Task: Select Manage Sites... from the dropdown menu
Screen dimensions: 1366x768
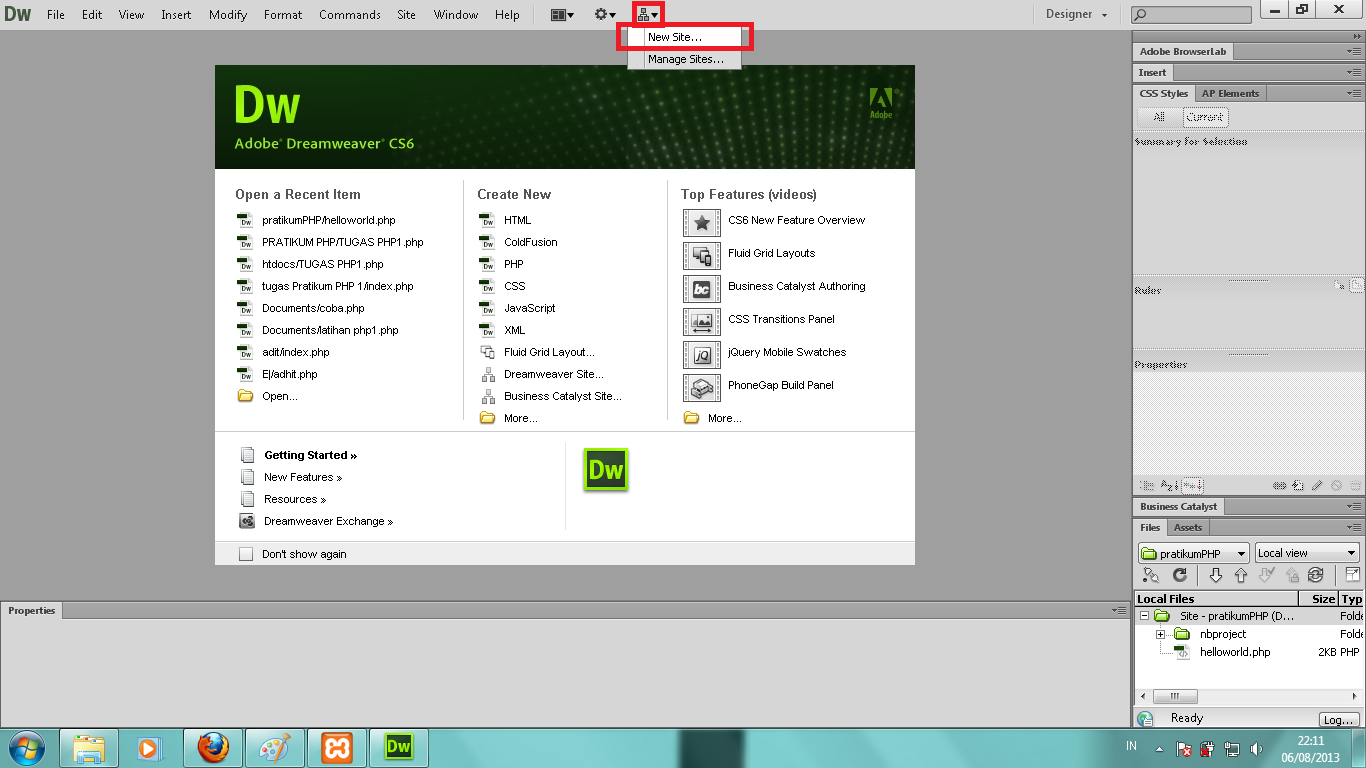Action: pos(685,59)
